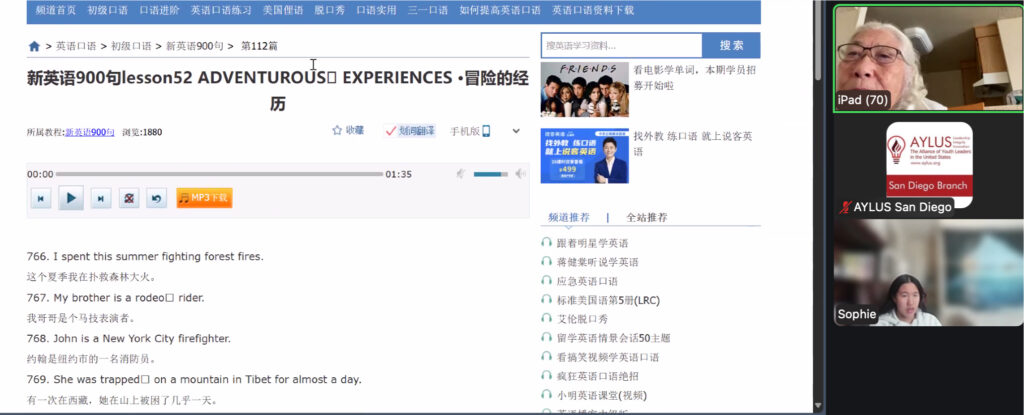Screen dimensions: 1024x415
Task: Click the 收藏 star favorite icon
Action: pyautogui.click(x=338, y=131)
